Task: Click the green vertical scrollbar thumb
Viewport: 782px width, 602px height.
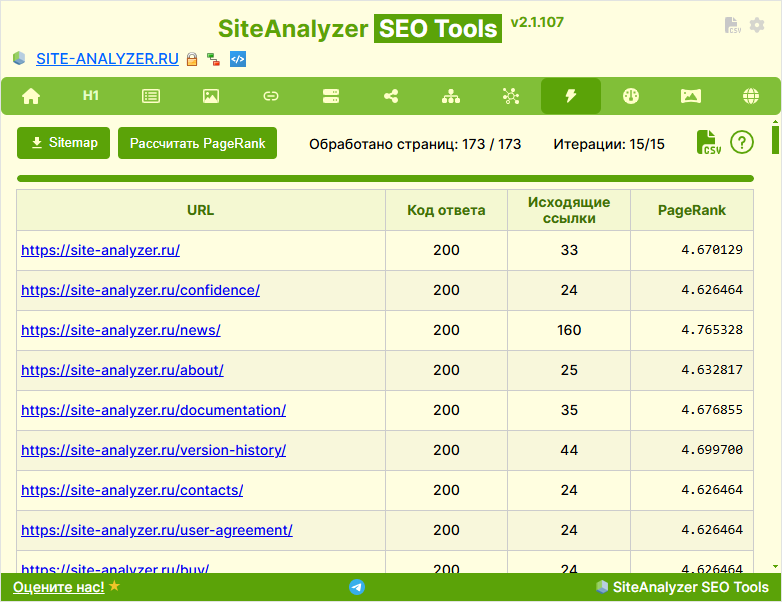Action: (x=775, y=140)
